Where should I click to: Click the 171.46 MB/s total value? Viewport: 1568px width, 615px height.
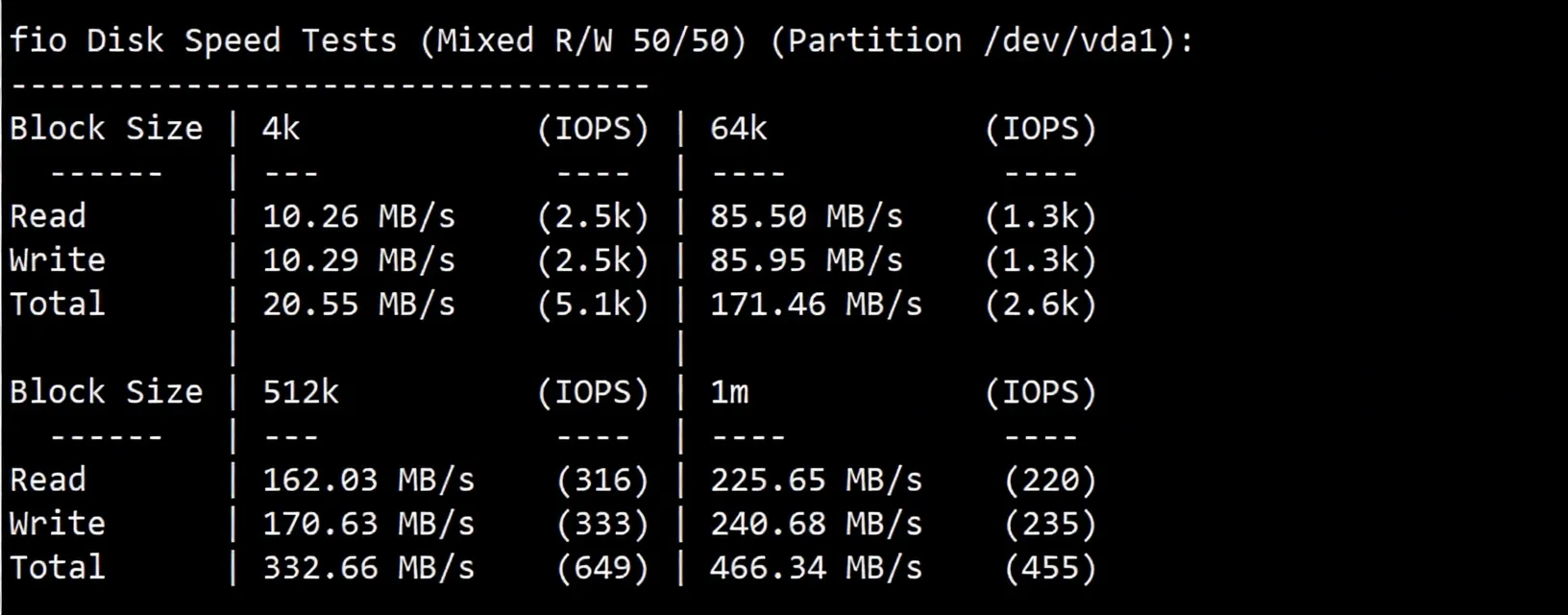coord(816,305)
